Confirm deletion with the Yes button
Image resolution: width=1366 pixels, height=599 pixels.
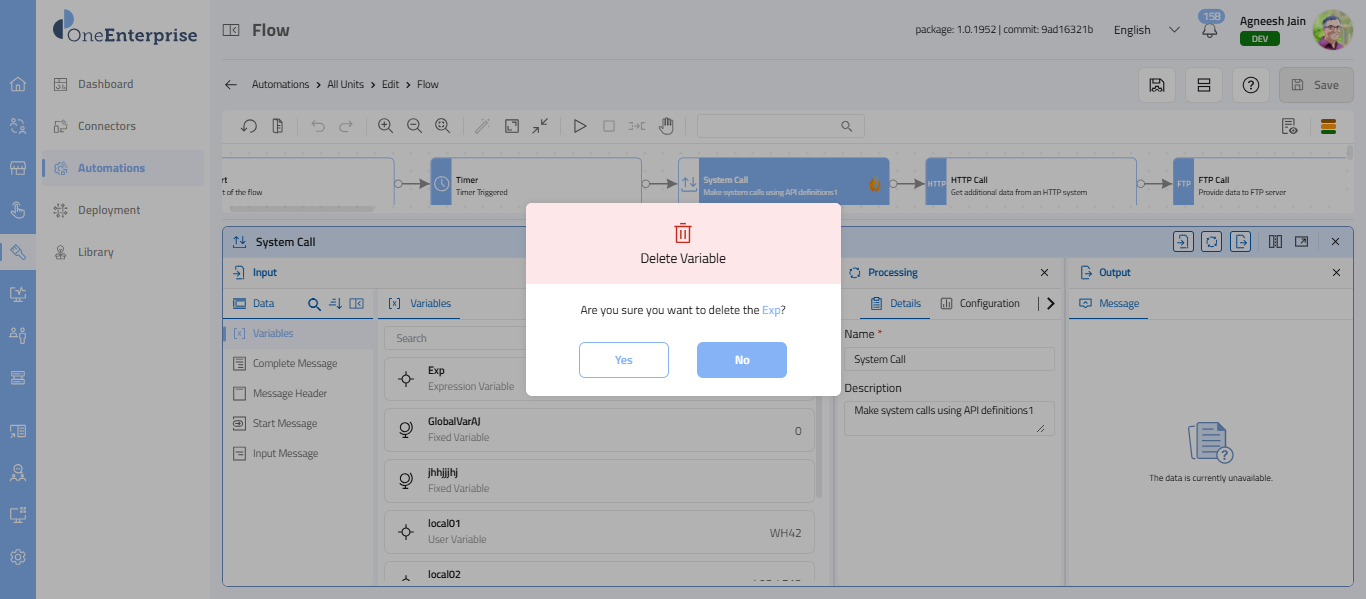pyautogui.click(x=623, y=360)
